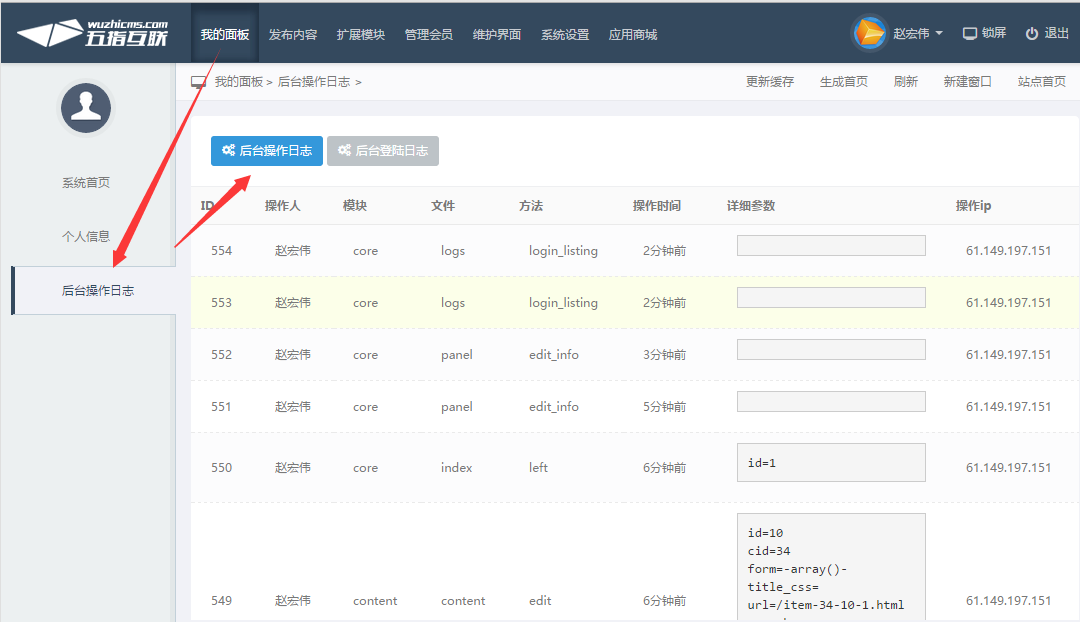1080x622 pixels.
Task: Click the id=1 parameters box
Action: (831, 462)
